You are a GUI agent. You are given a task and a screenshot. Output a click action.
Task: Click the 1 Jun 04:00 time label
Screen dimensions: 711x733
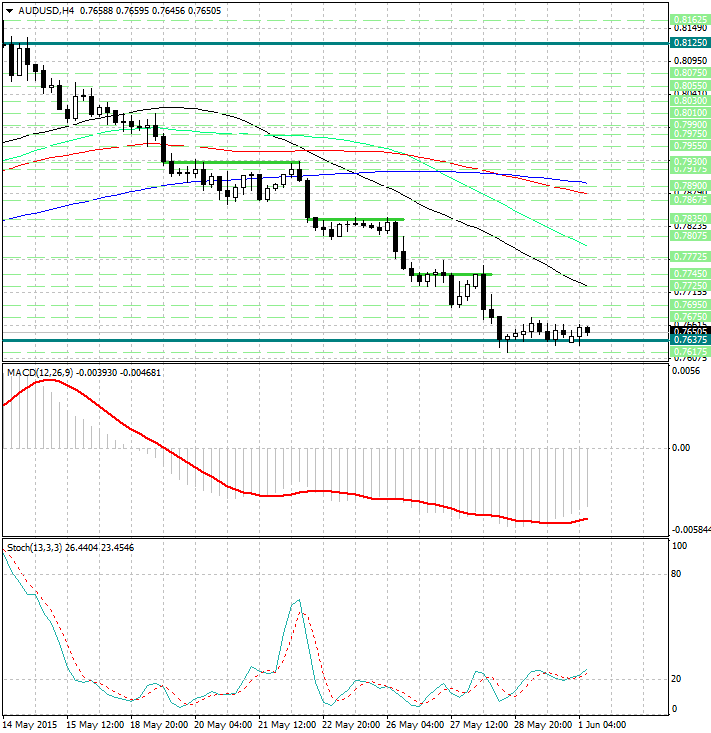(x=602, y=725)
